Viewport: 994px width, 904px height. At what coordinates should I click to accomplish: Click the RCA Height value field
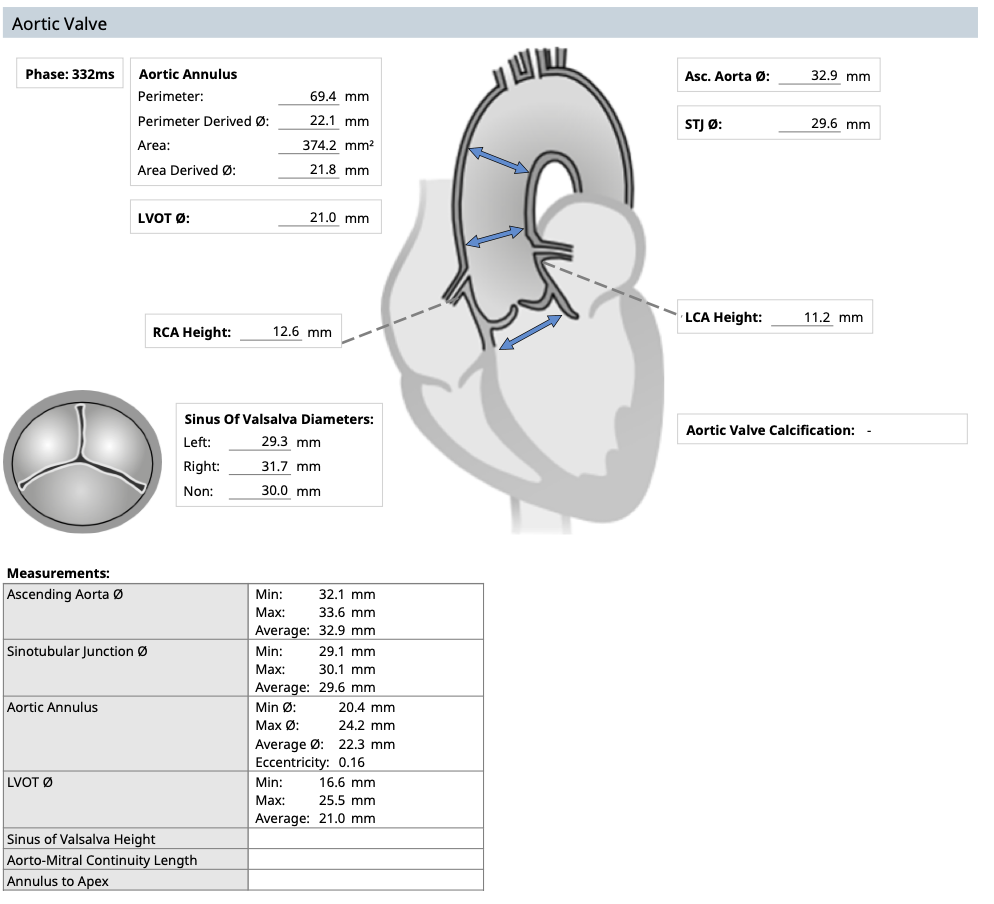(x=272, y=331)
